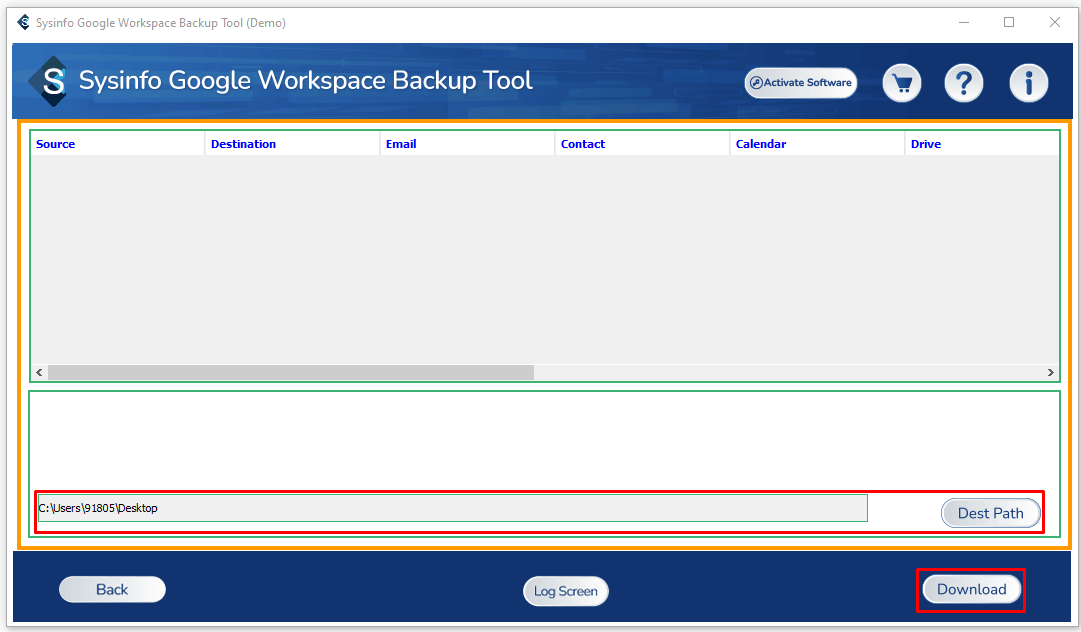Open the info about icon
The width and height of the screenshot is (1081, 632).
pyautogui.click(x=1029, y=83)
